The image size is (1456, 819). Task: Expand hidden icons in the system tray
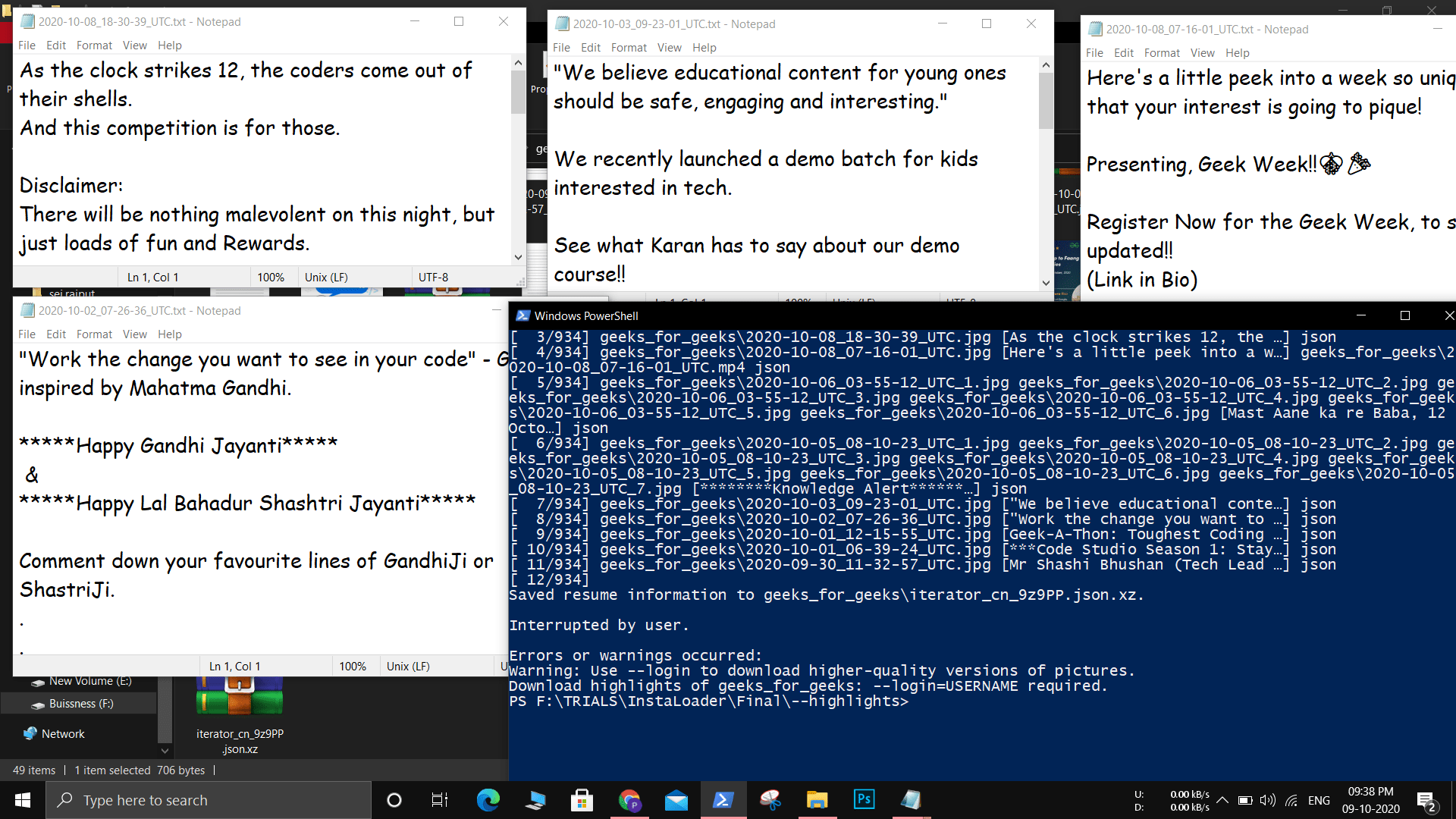click(x=1221, y=800)
